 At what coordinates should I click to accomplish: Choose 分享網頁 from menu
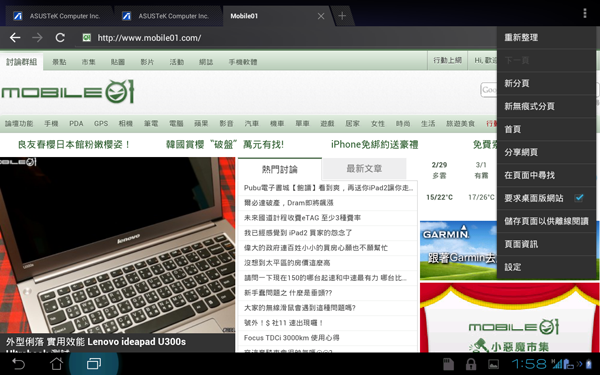click(x=546, y=152)
